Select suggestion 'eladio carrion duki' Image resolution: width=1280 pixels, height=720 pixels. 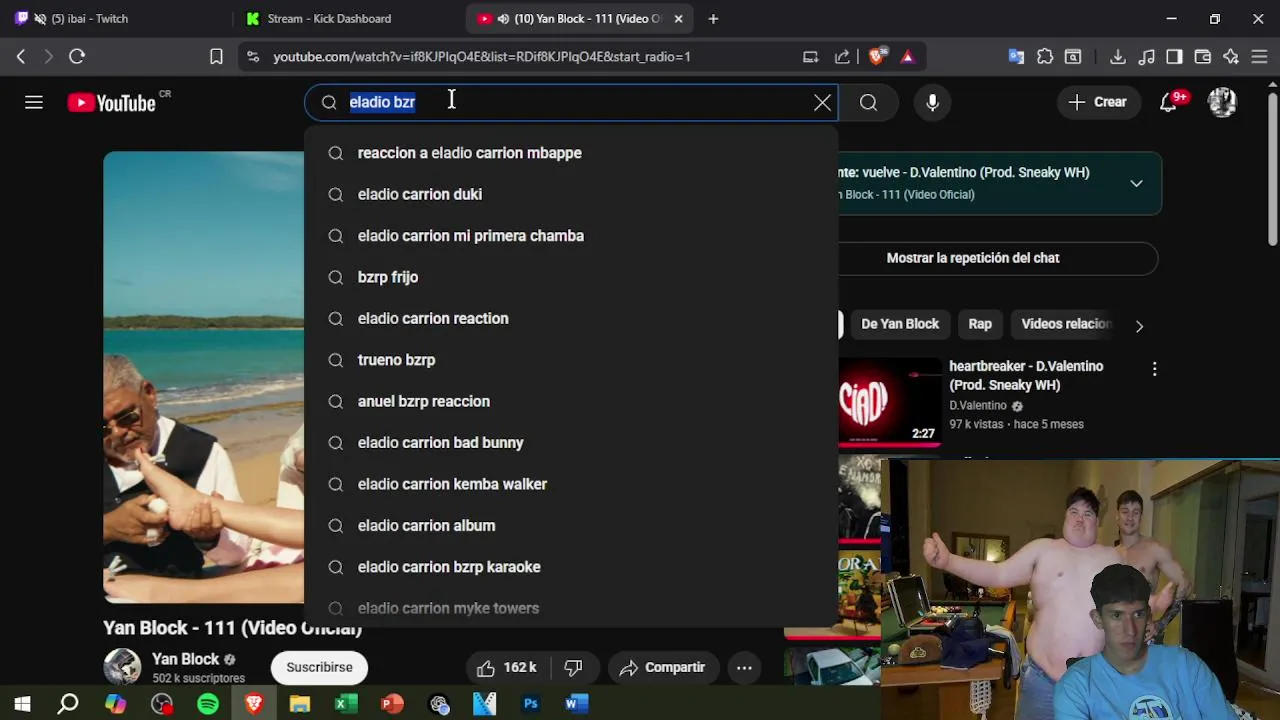pos(570,194)
